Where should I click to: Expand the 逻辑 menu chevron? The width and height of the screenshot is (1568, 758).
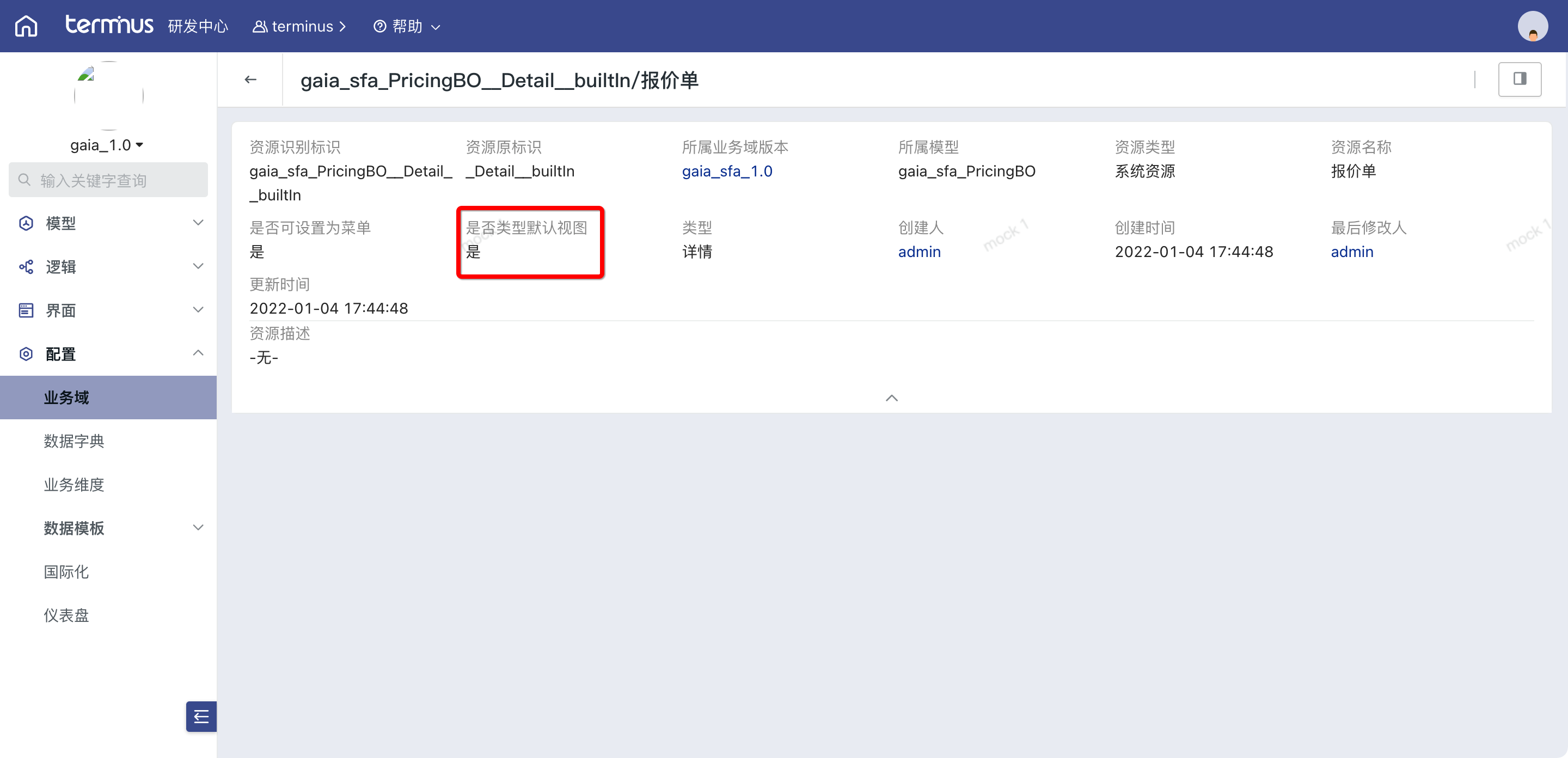[x=198, y=266]
